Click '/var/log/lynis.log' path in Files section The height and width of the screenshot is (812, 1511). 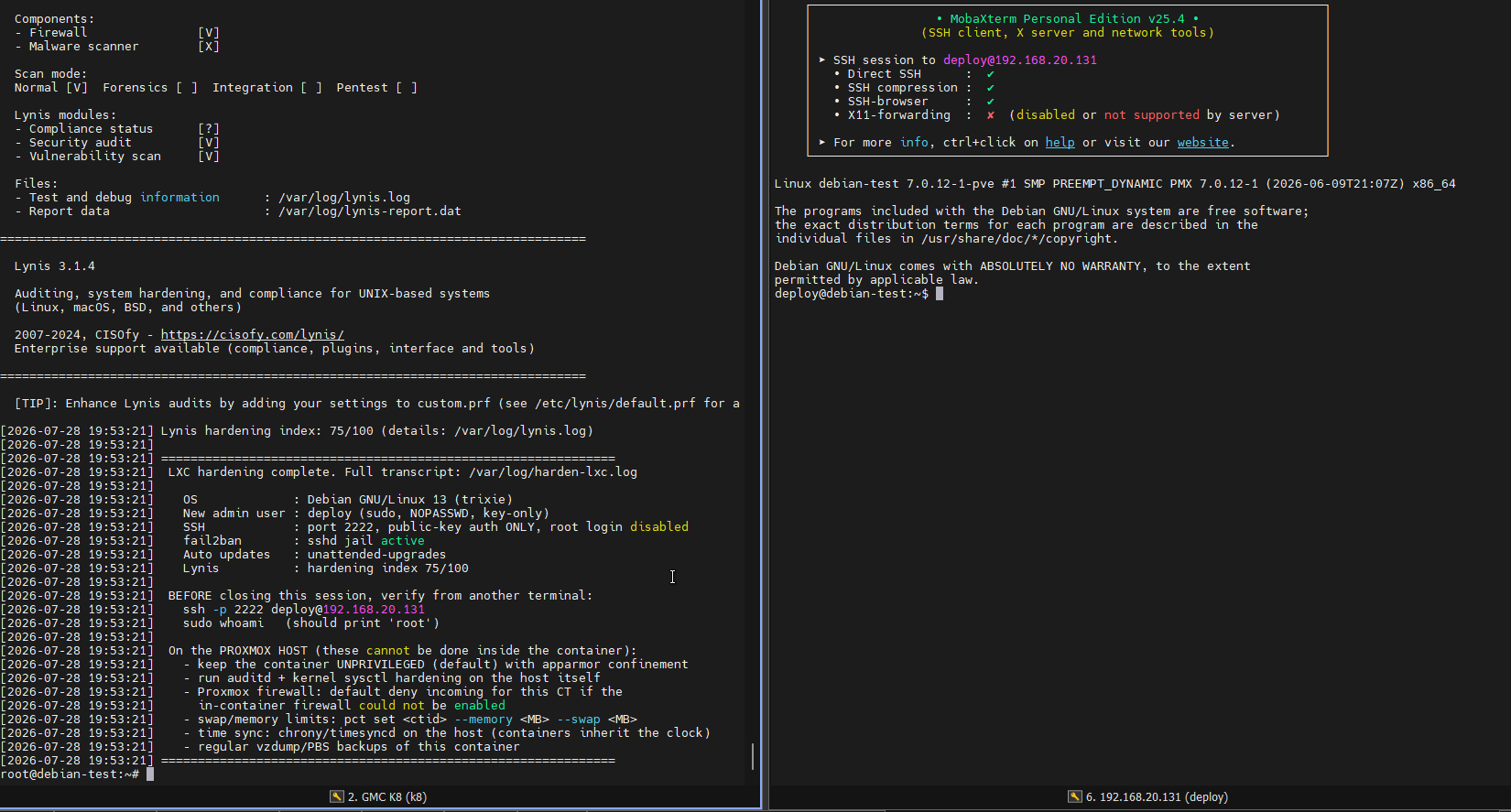[344, 197]
